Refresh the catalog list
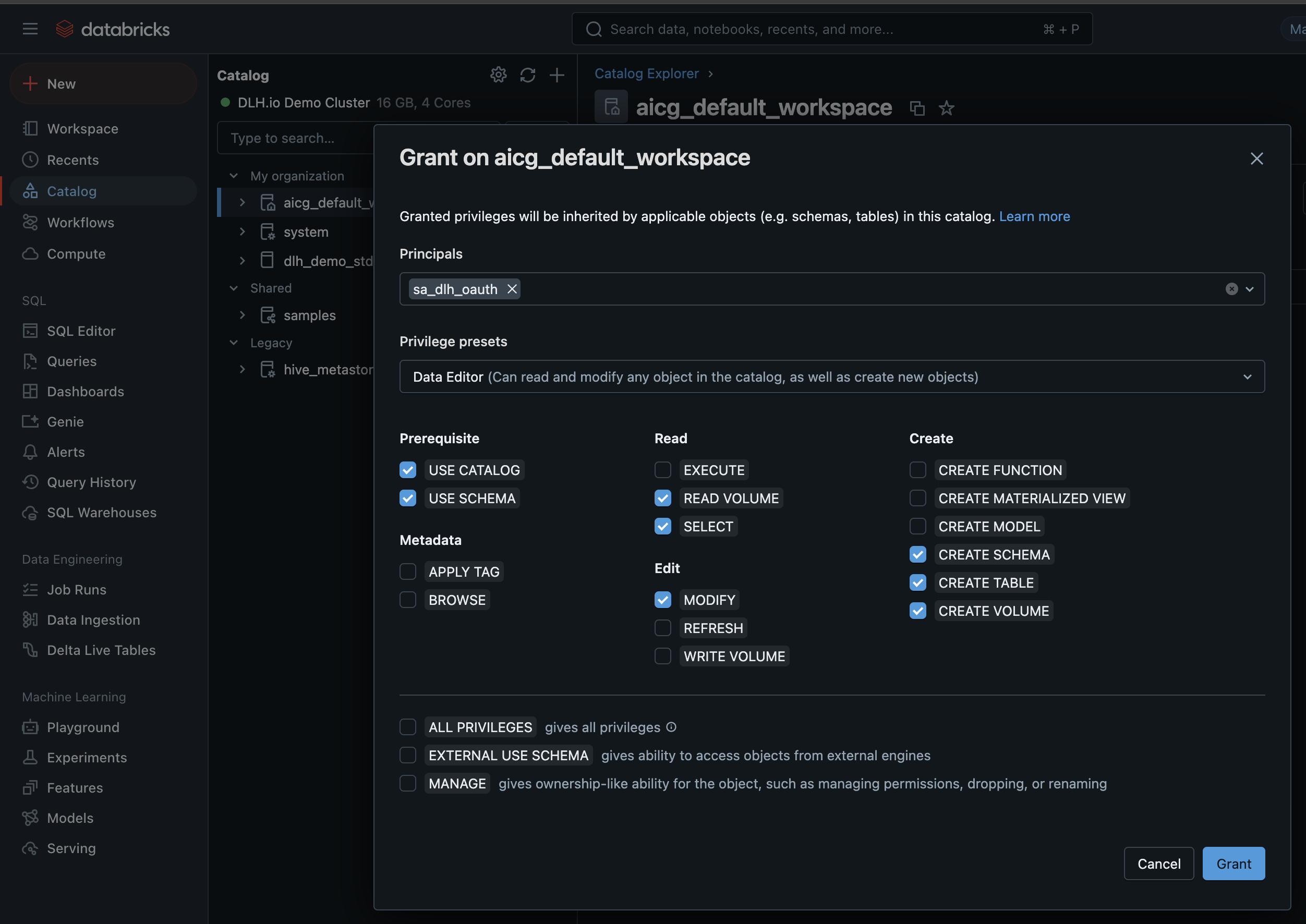Screen dimensions: 1306x924 [x=527, y=75]
